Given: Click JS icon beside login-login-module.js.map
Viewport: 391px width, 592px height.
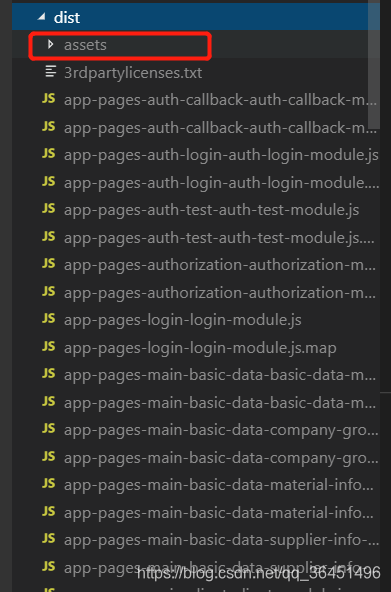Looking at the screenshot, I should 49,346.
